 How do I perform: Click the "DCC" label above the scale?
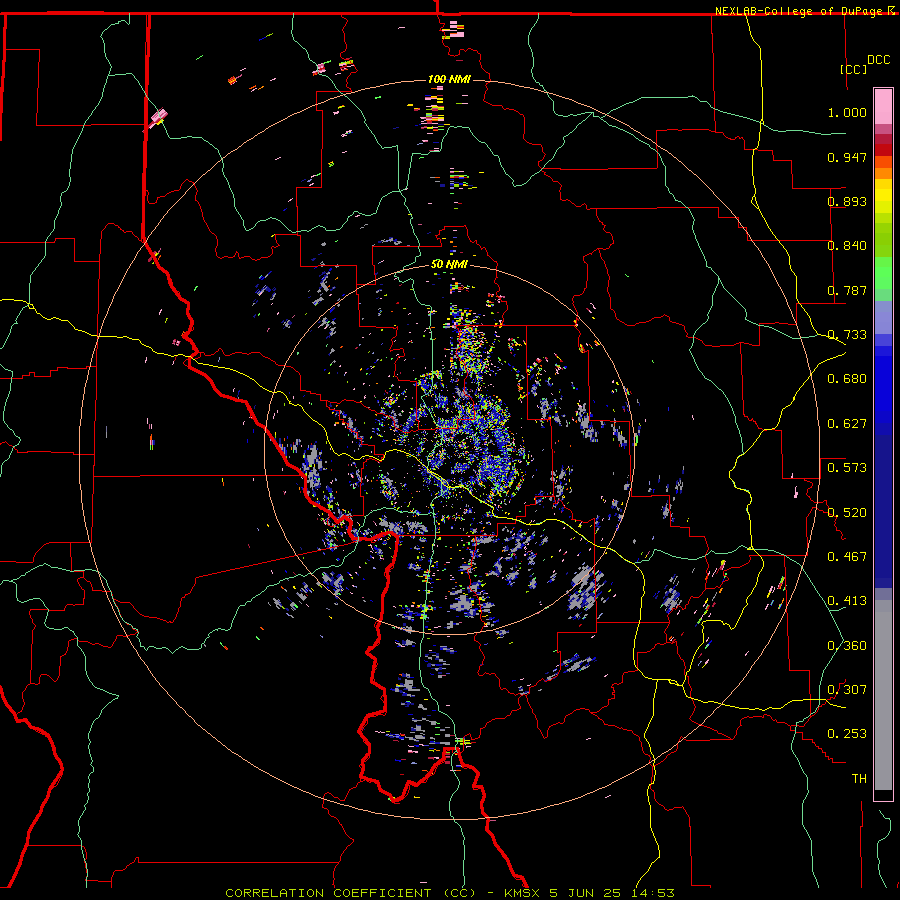coord(878,60)
